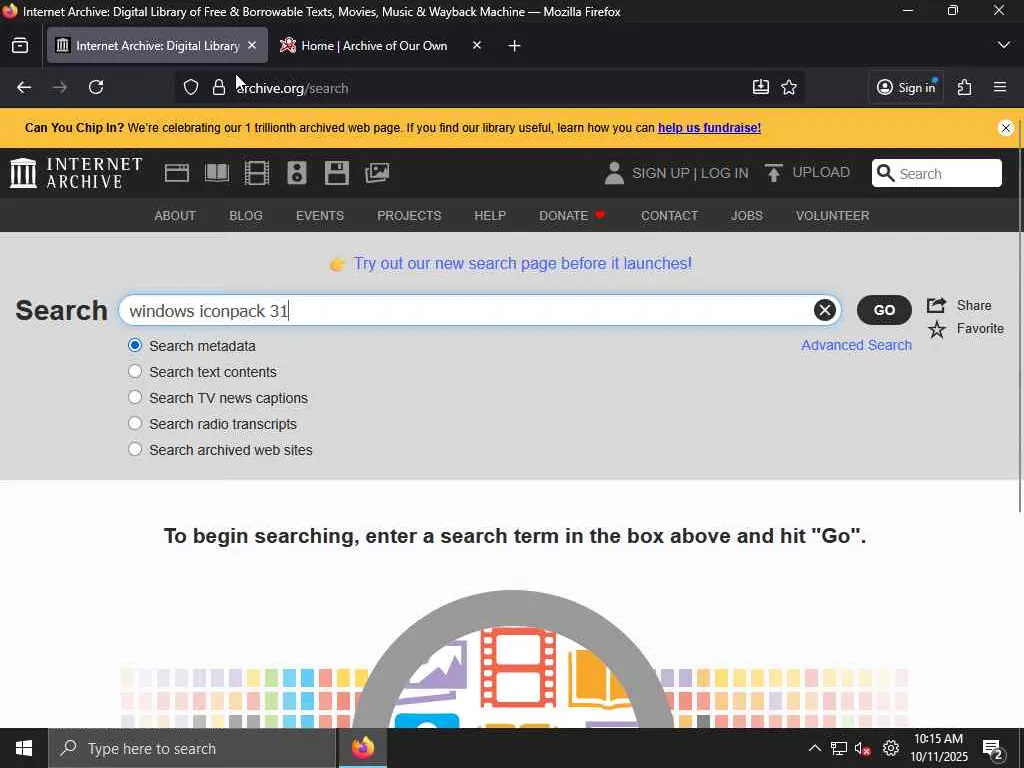Close the Internet Archive tab

[252, 45]
